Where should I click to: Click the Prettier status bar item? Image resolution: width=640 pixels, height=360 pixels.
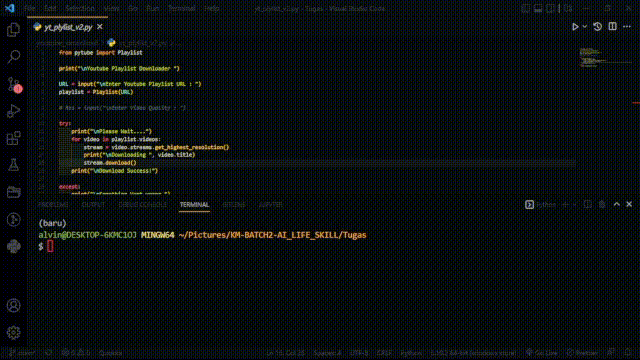582,353
